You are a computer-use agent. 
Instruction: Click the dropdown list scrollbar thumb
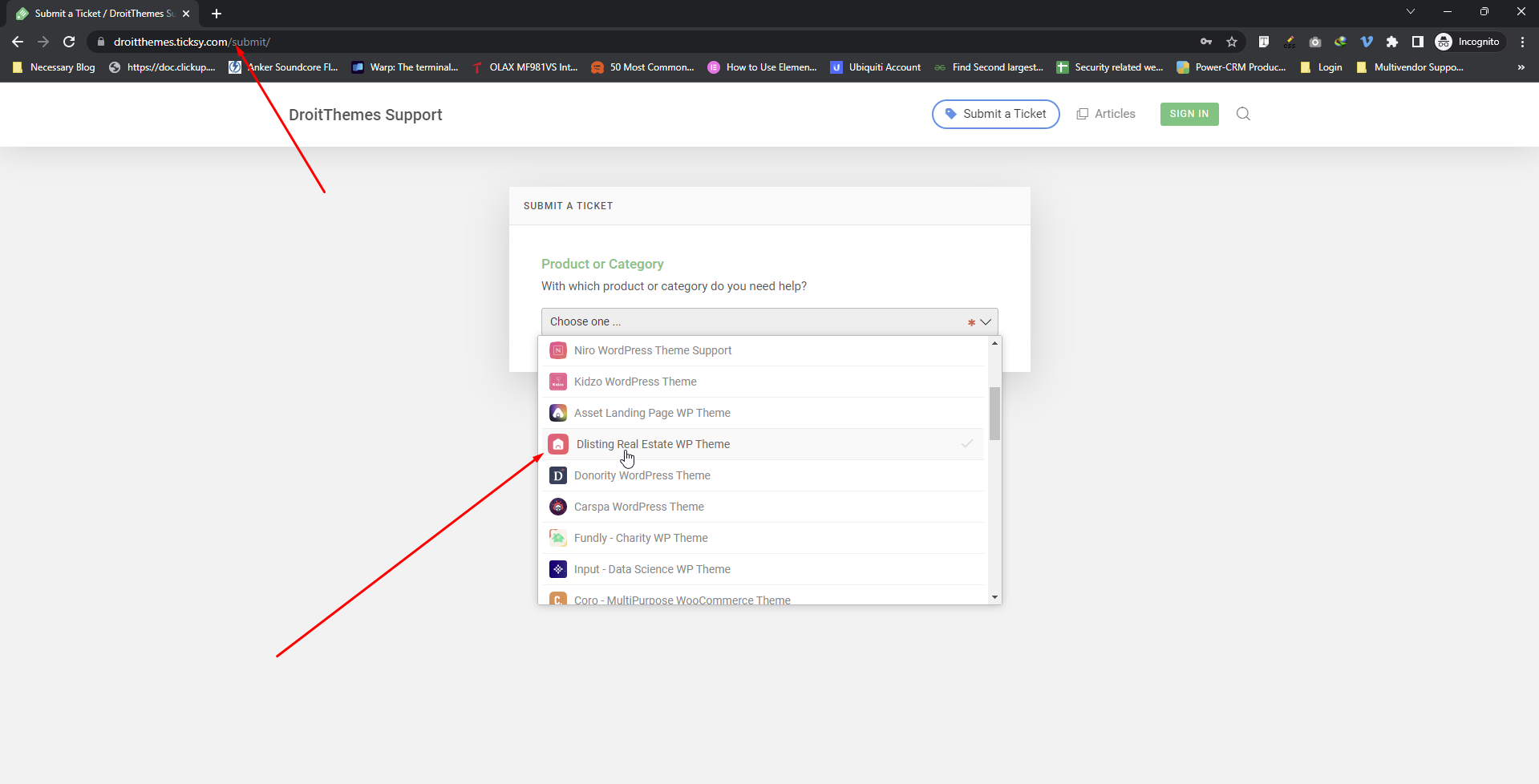994,414
